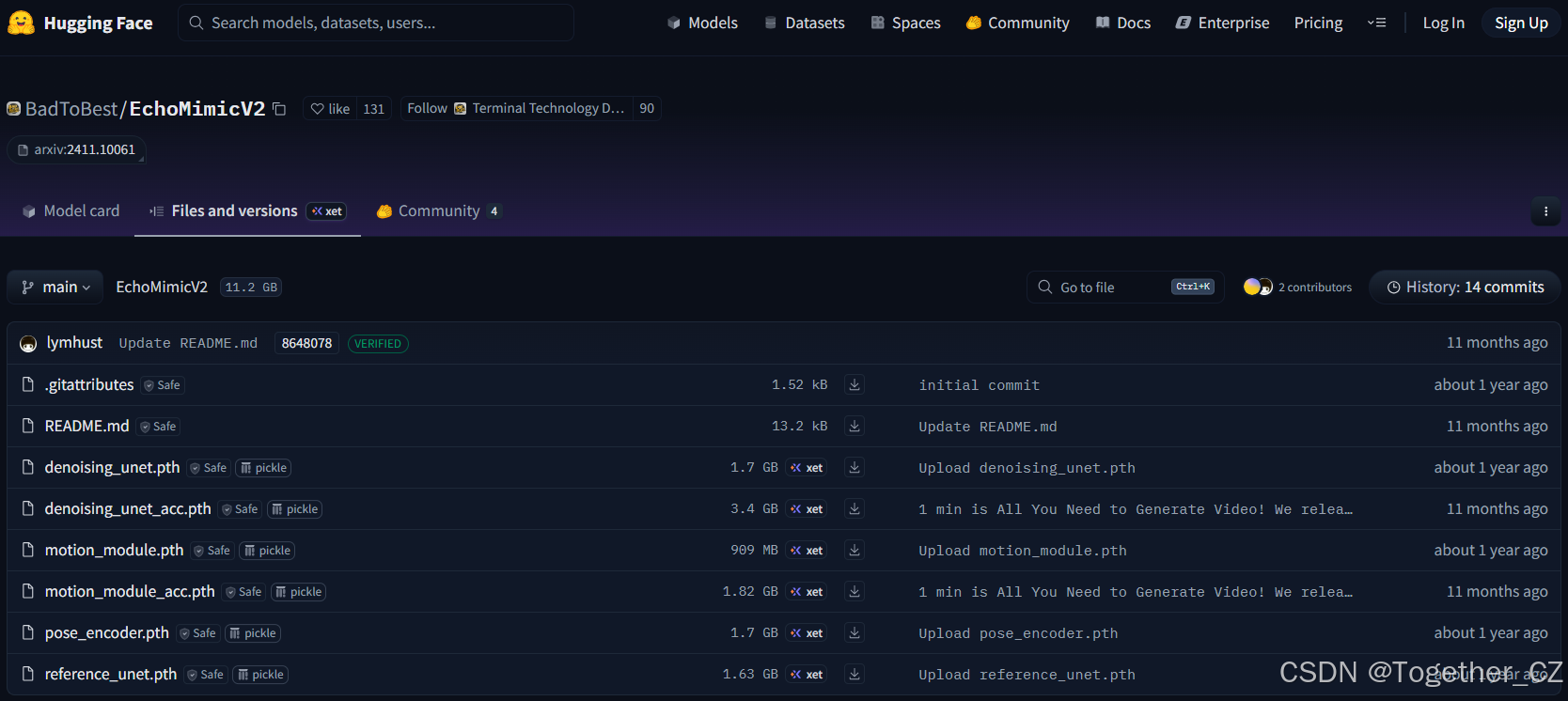This screenshot has height=701, width=1568.
Task: Click 'initial commit' message
Action: 979,385
